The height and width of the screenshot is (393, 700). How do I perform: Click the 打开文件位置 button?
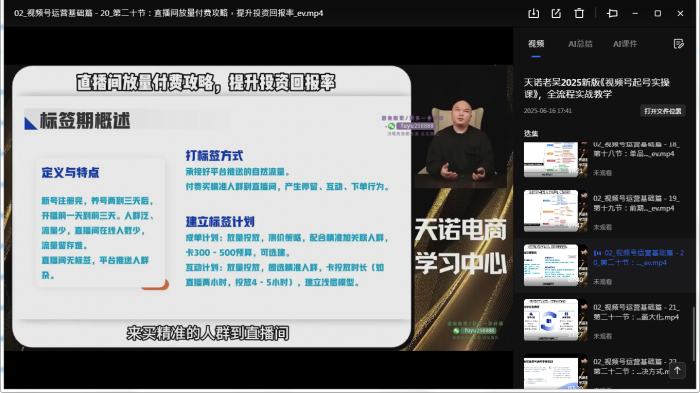tap(662, 111)
